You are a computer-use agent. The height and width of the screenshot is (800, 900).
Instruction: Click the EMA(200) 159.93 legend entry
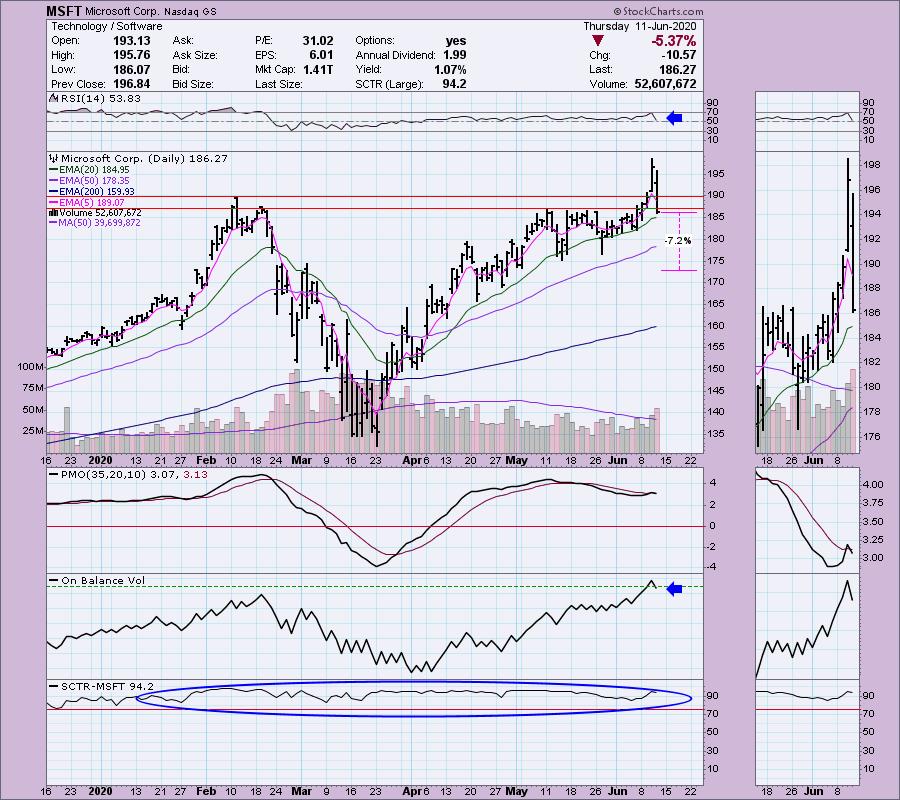(96, 192)
